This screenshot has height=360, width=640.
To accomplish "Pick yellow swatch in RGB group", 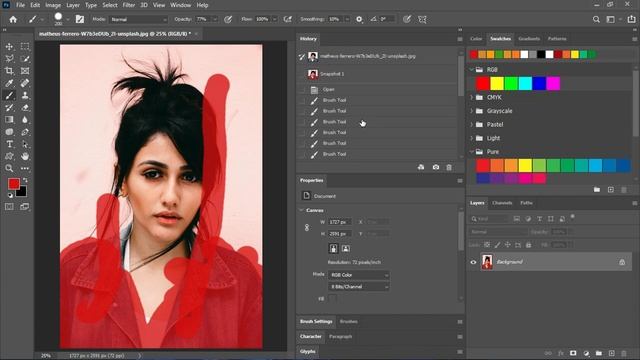I will (x=497, y=84).
